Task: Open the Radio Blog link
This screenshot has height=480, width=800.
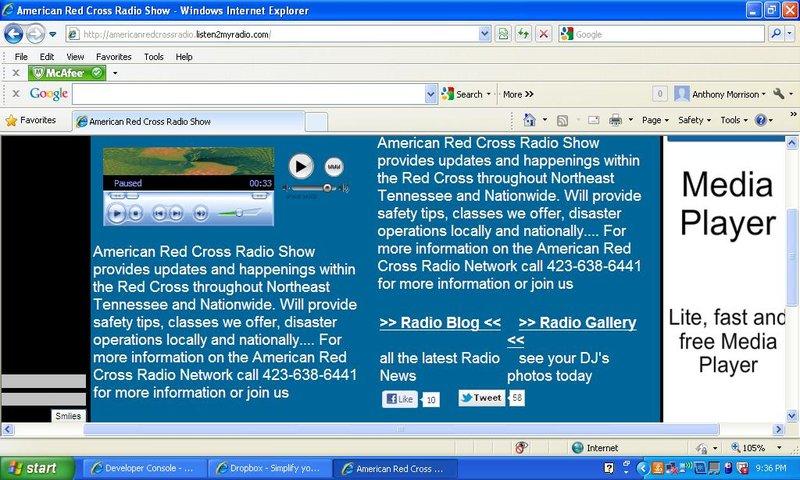Action: (440, 323)
